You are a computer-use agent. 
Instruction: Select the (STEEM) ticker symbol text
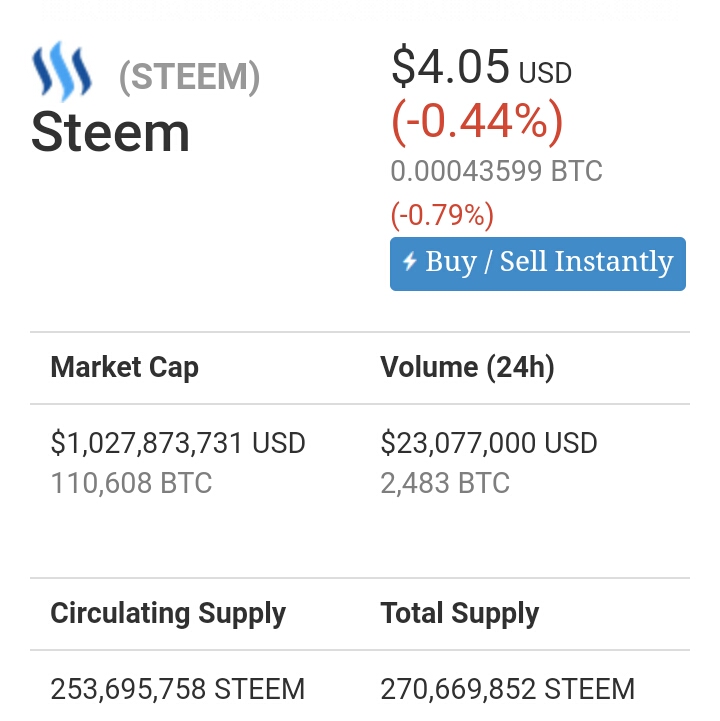point(189,77)
